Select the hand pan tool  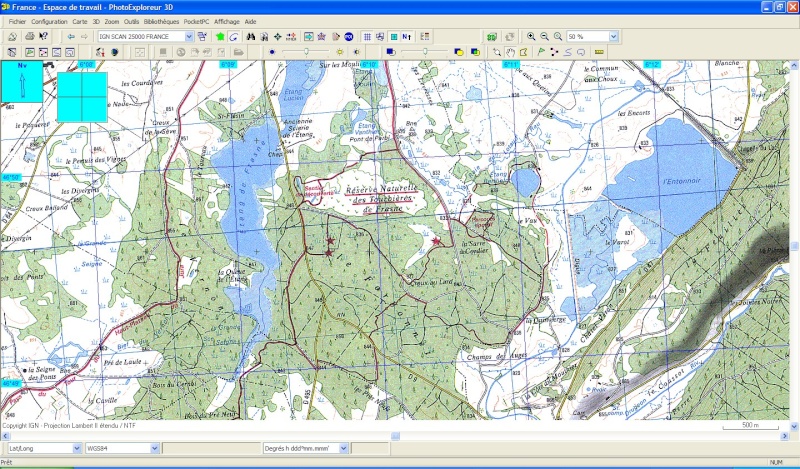pyautogui.click(x=510, y=52)
